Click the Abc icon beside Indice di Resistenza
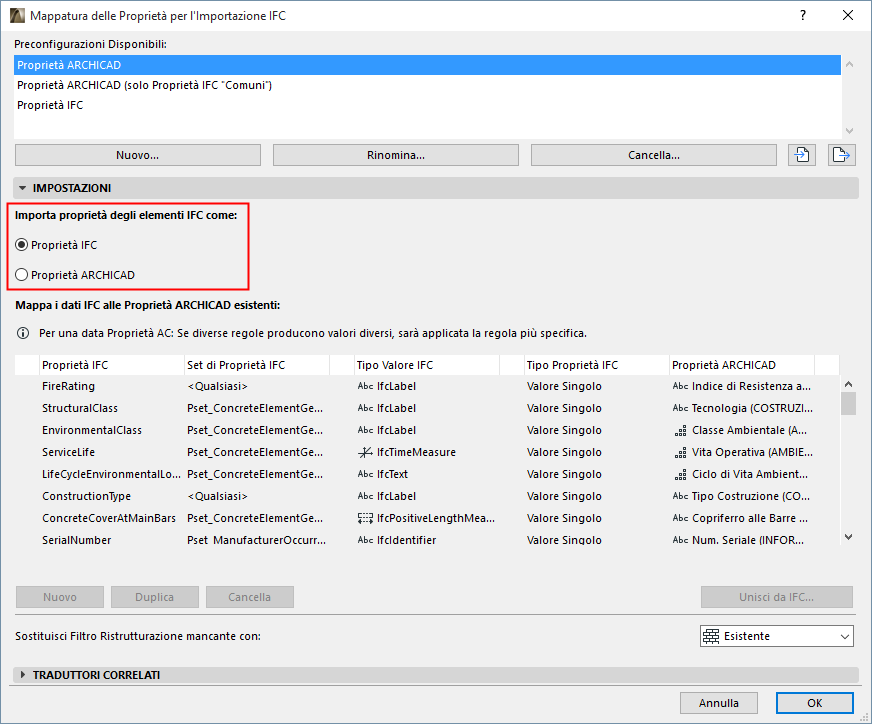This screenshot has width=872, height=724. [680, 386]
